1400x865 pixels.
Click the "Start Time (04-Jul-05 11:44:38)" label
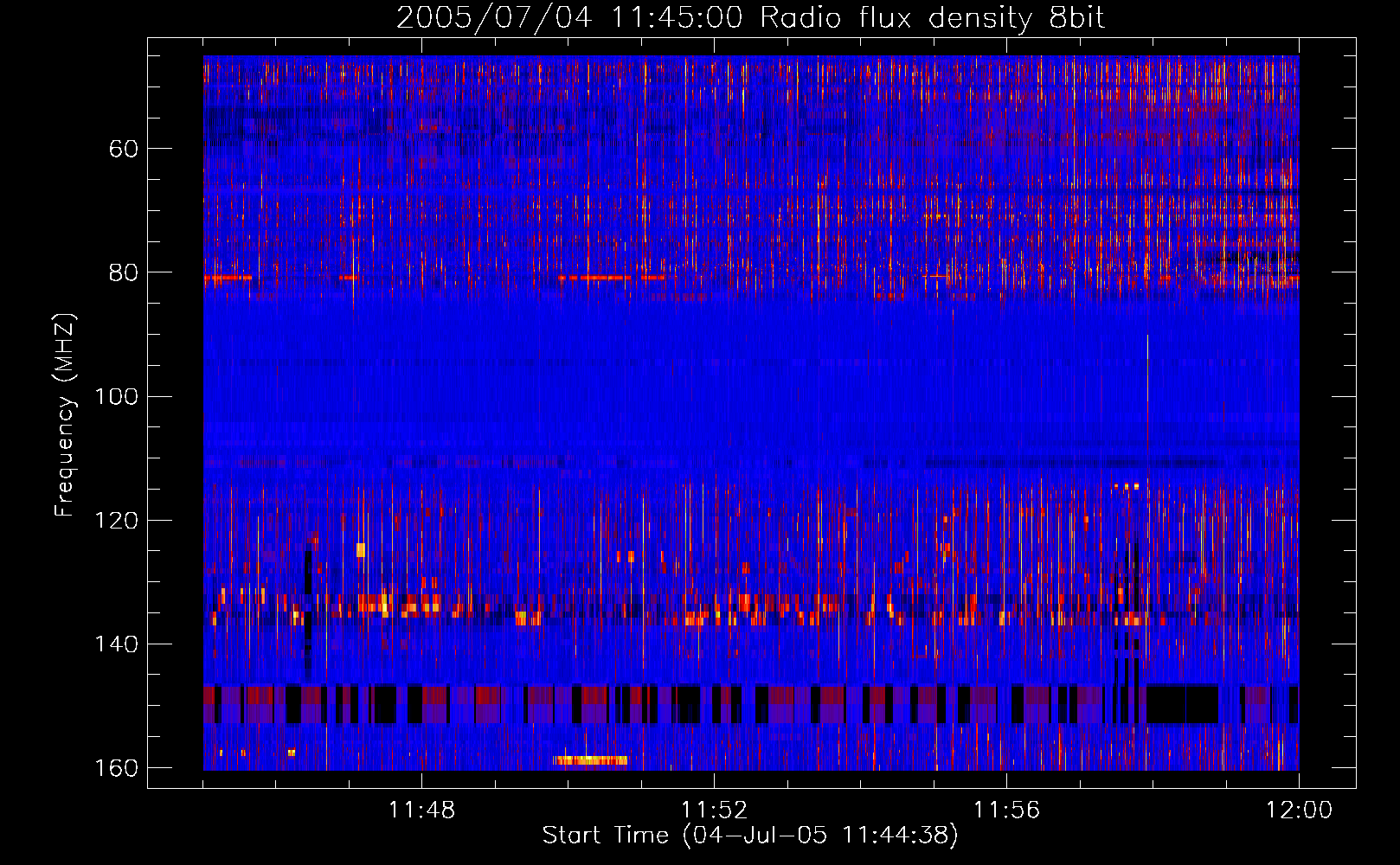(x=750, y=836)
